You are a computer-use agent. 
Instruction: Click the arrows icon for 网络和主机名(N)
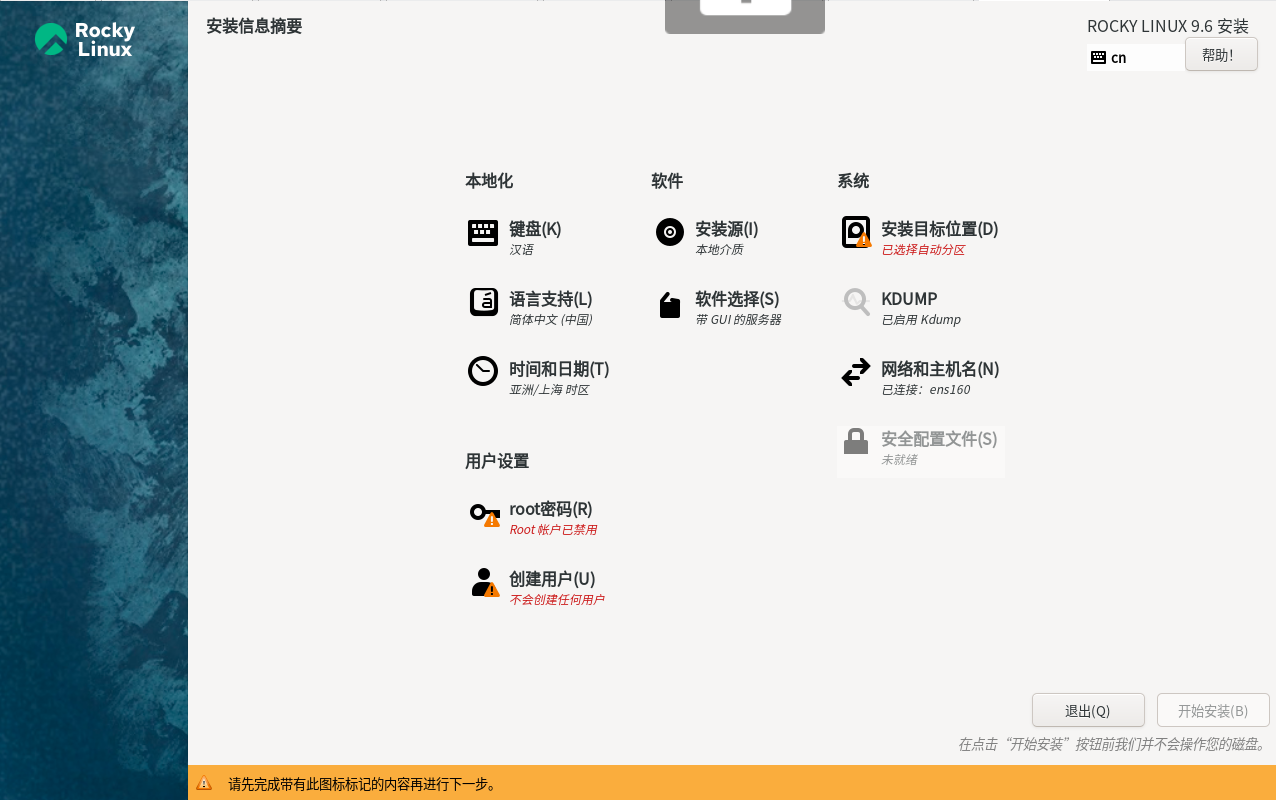coord(856,372)
